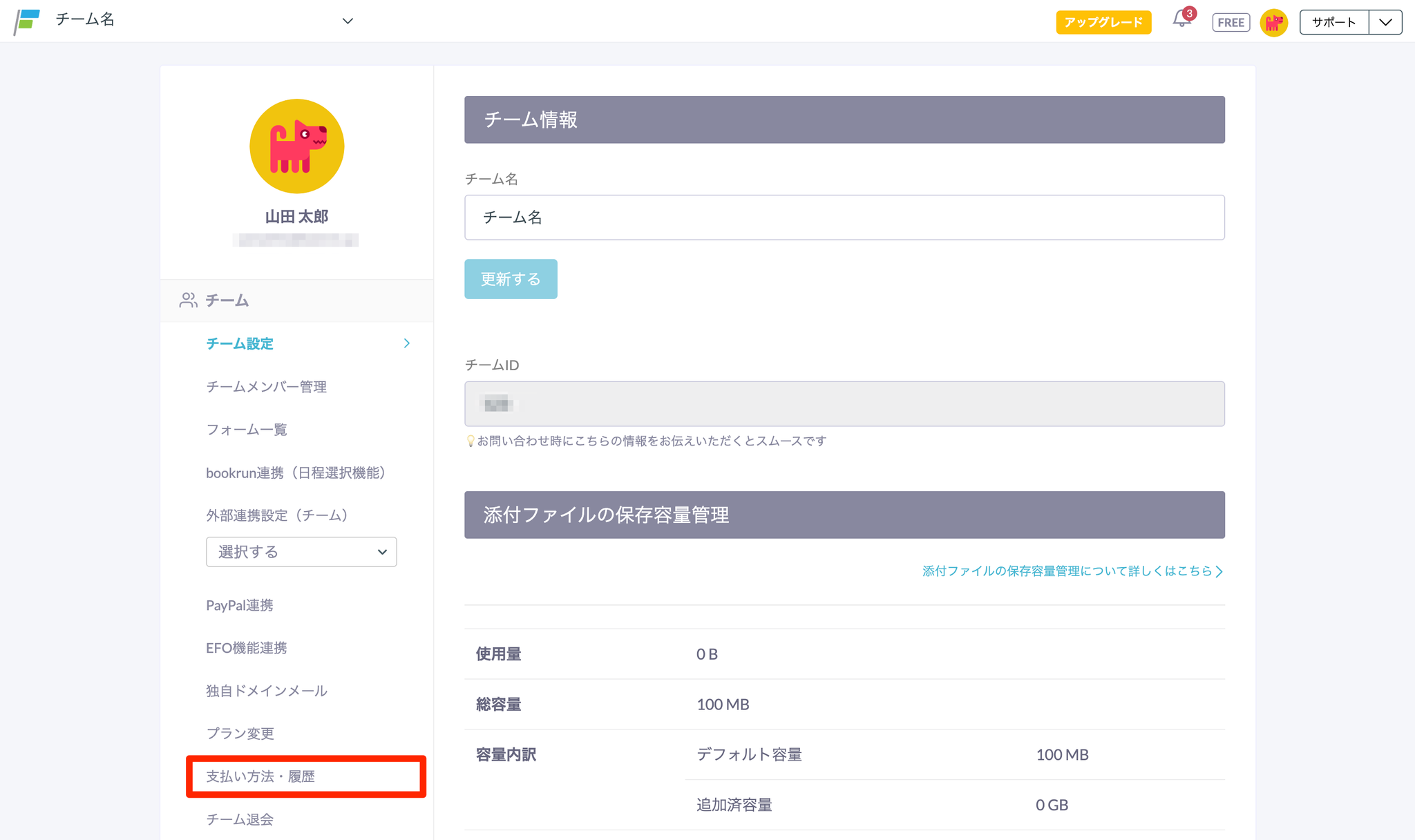
Task: Click the formrun logo icon
Action: (27, 21)
